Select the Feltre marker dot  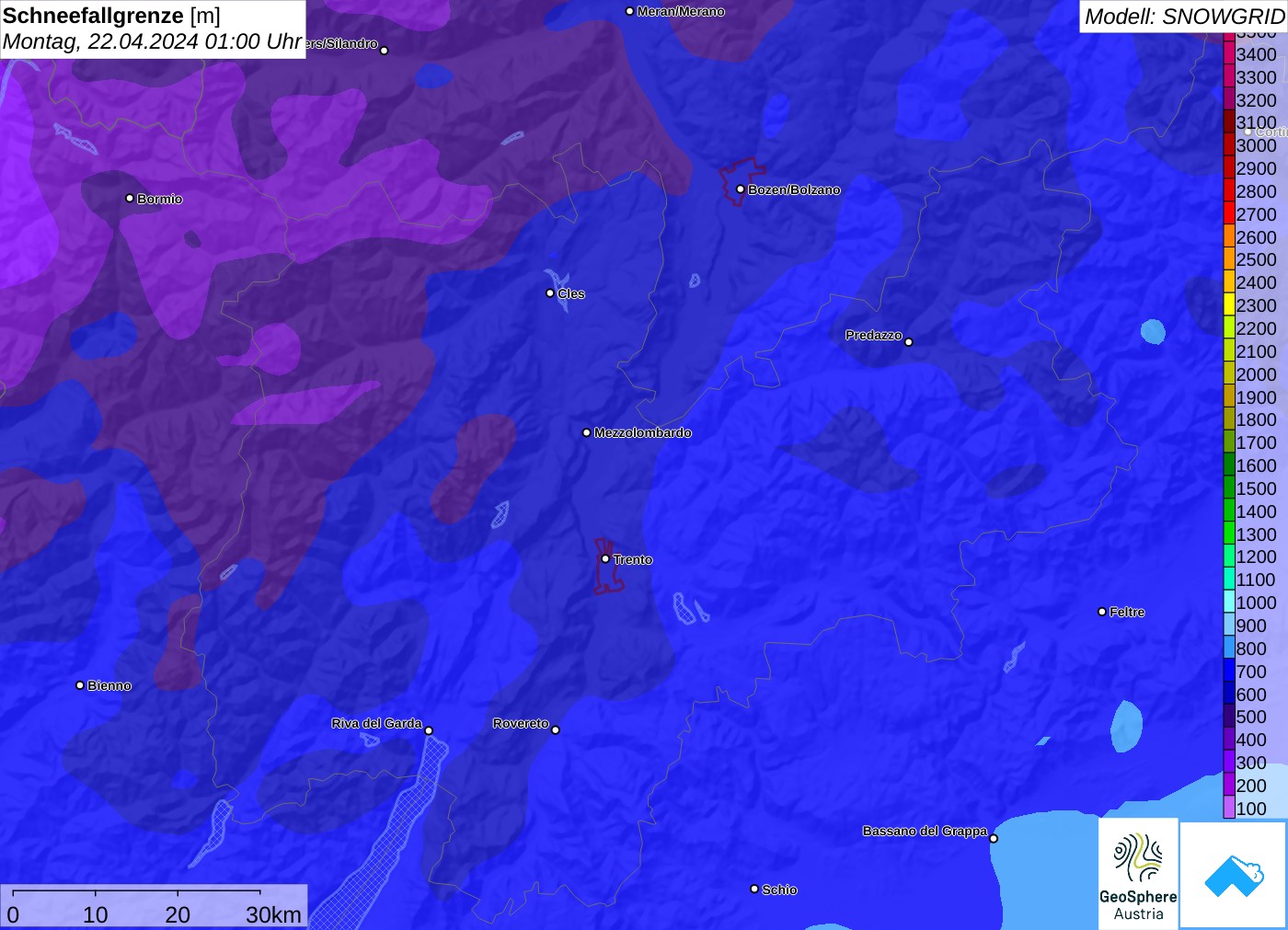[1102, 612]
